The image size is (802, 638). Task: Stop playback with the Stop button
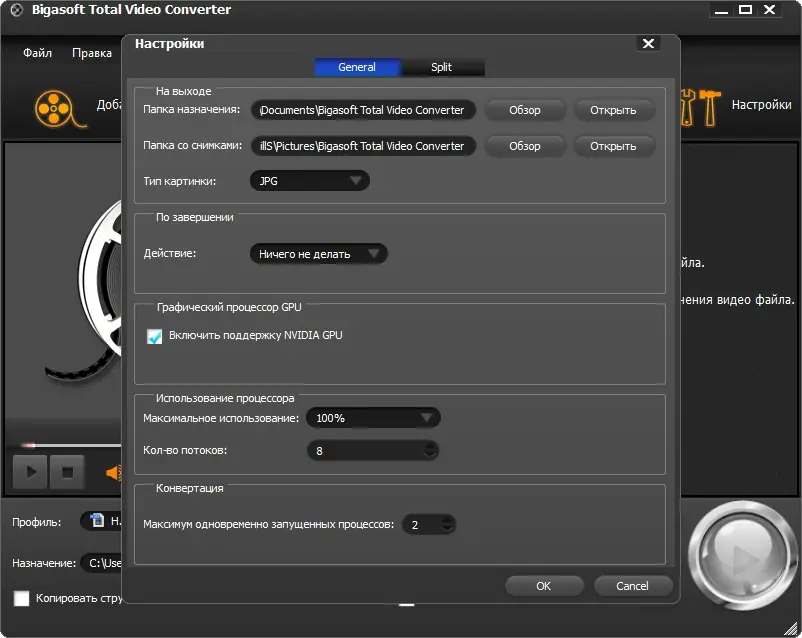66,472
